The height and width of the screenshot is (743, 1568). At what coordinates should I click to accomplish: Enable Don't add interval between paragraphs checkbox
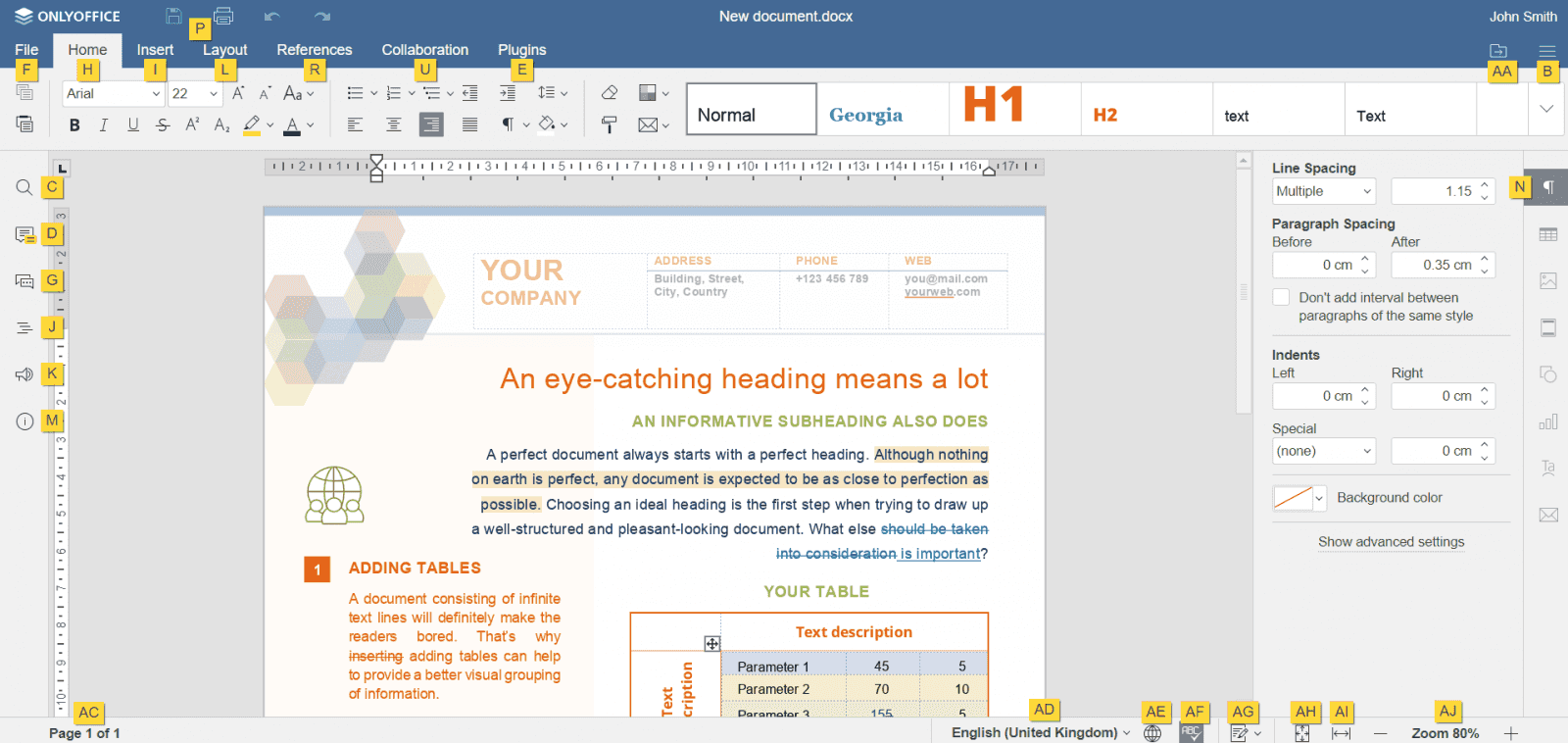pyautogui.click(x=1281, y=297)
